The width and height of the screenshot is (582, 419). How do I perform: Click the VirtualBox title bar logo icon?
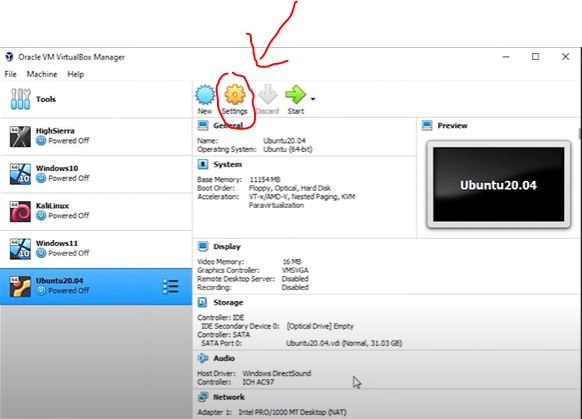coord(9,57)
